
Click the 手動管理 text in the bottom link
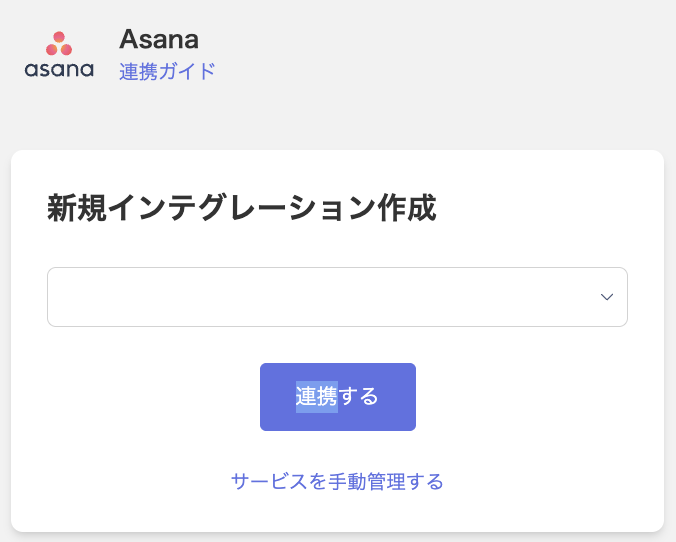[367, 481]
